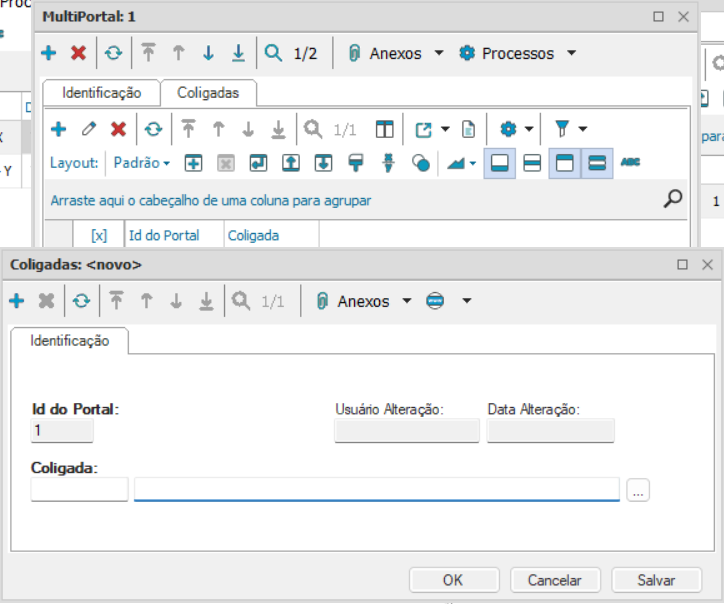The height and width of the screenshot is (604, 724).
Task: Click the pencil edit icon in Coligadas grid
Action: (x=89, y=129)
